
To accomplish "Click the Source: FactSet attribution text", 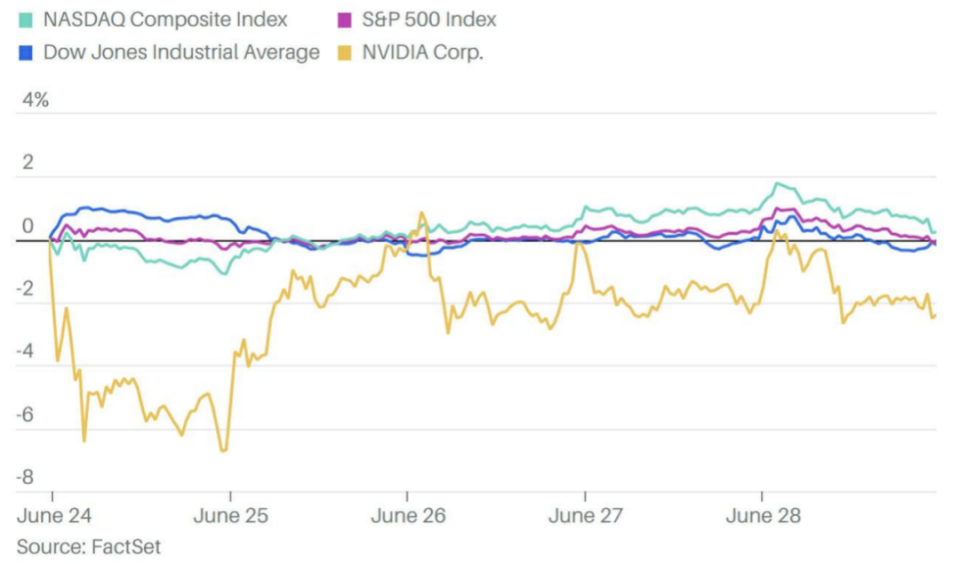I will (x=88, y=547).
